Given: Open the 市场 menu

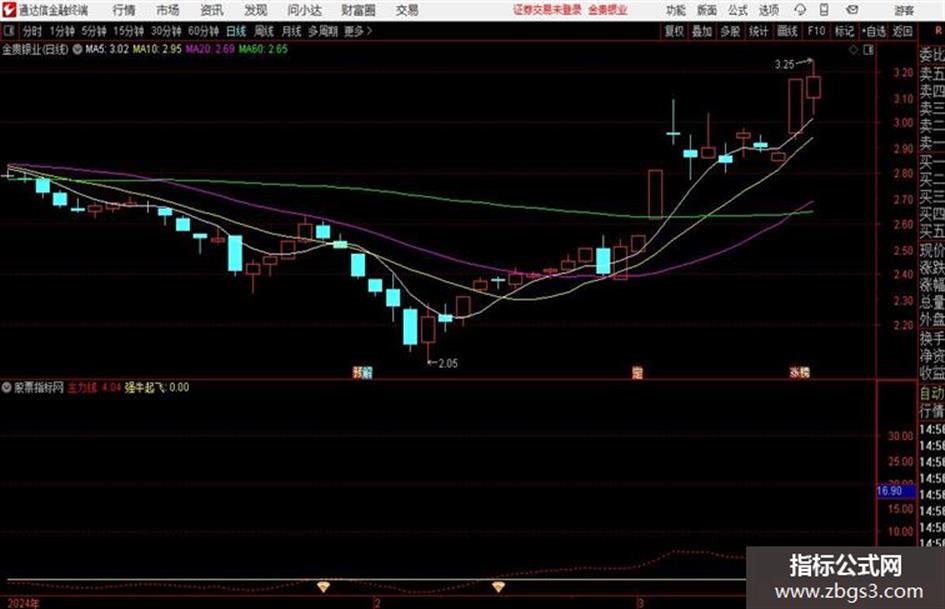Looking at the screenshot, I should [x=168, y=10].
